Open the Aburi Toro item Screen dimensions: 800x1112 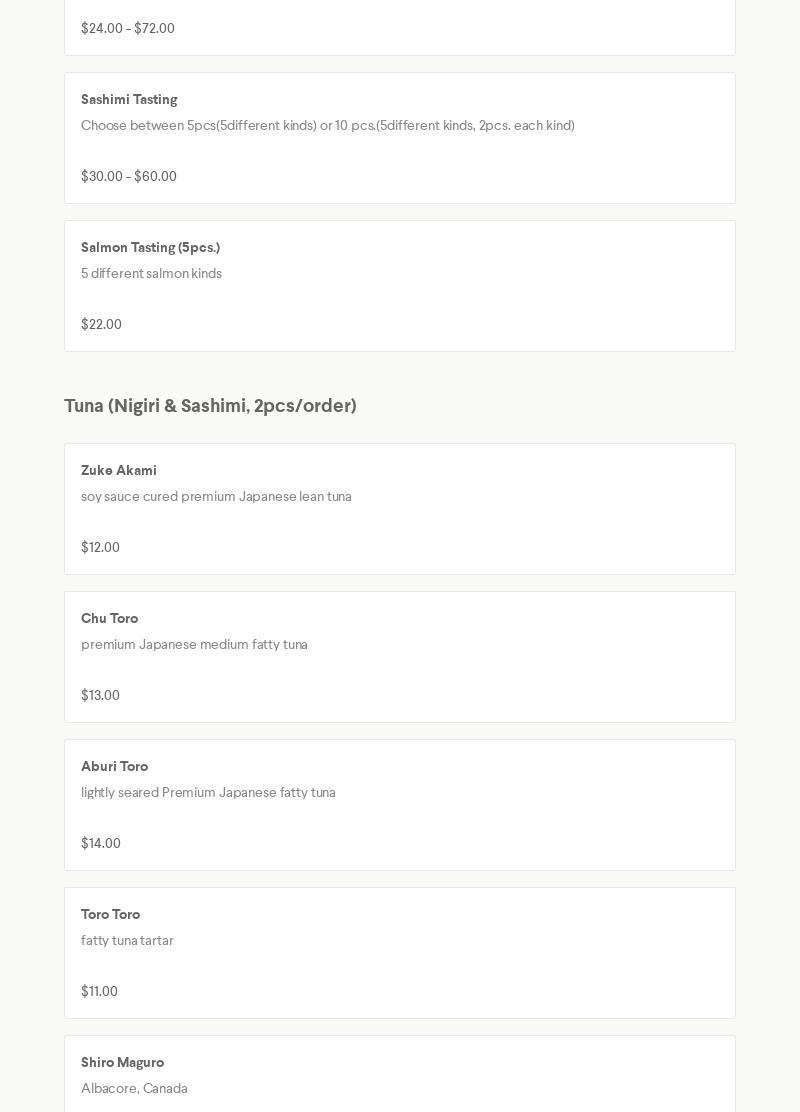coord(114,767)
